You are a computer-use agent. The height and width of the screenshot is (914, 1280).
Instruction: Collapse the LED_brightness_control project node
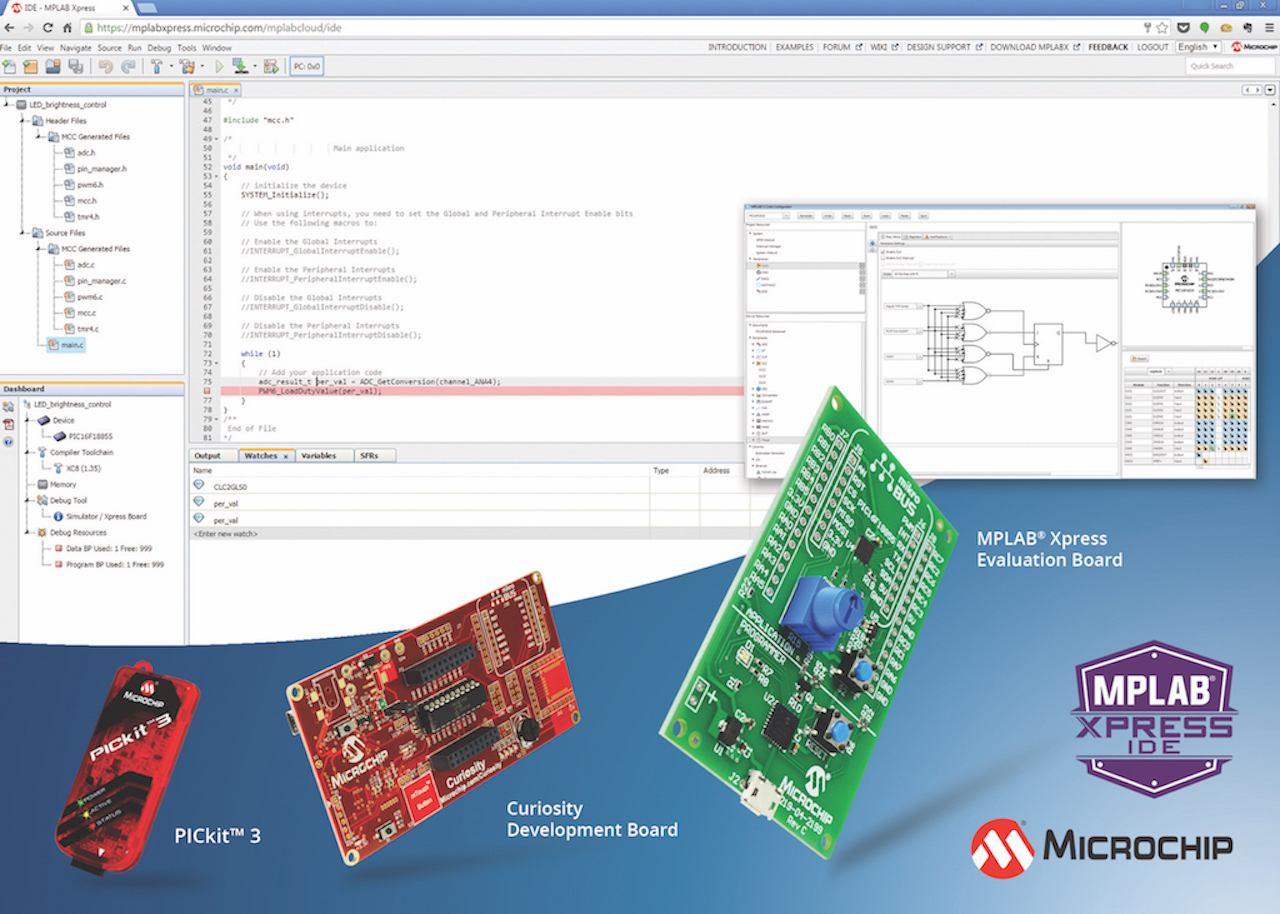pyautogui.click(x=7, y=104)
